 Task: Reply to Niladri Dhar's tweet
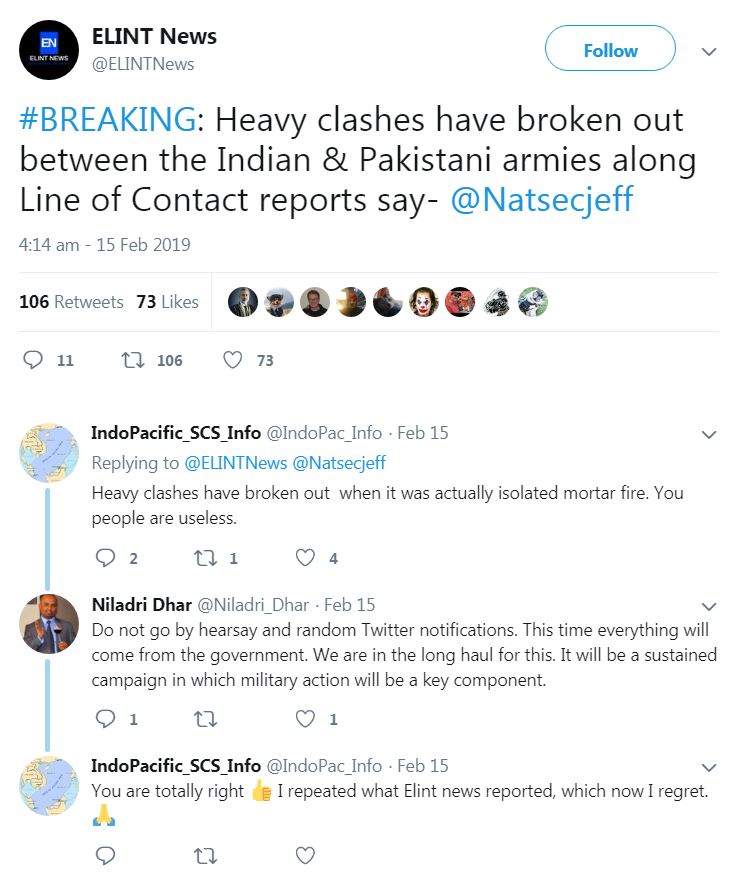click(106, 718)
